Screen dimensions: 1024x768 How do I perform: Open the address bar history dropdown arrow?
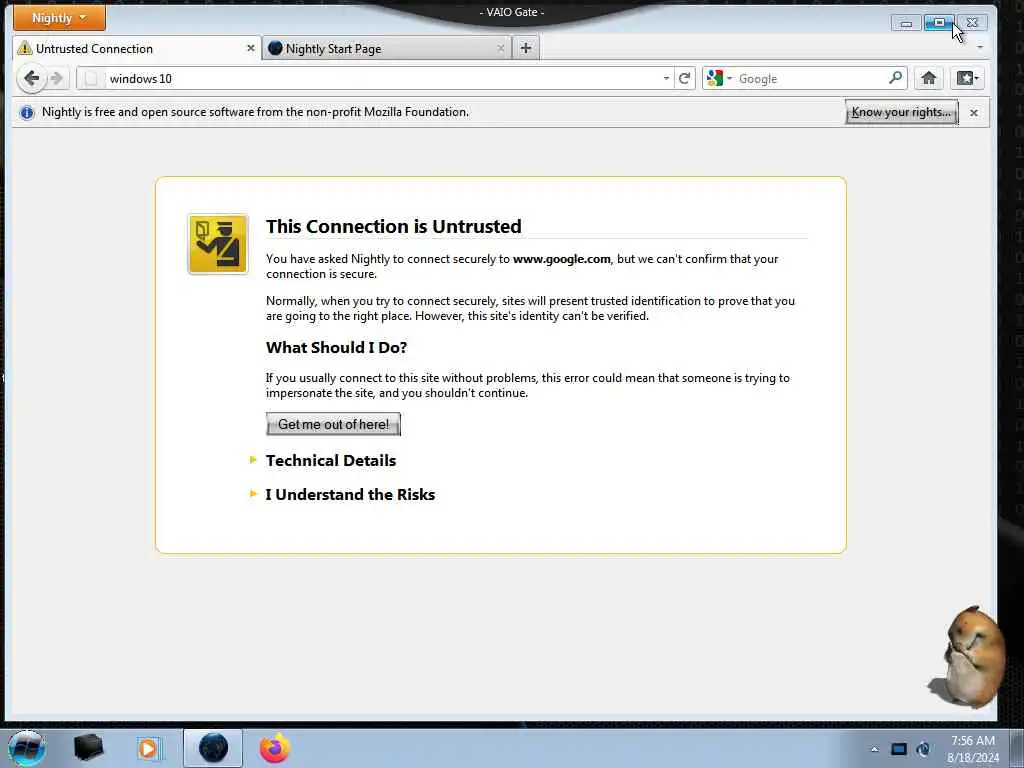point(665,78)
